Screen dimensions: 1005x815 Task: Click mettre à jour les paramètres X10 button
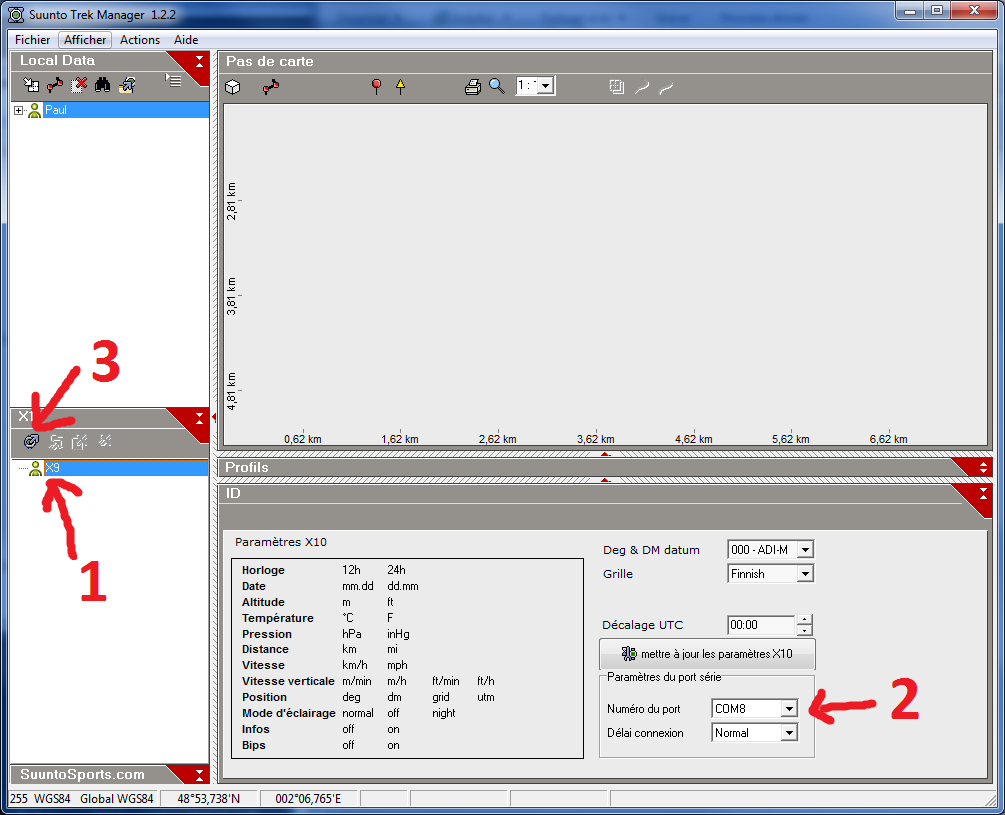click(x=707, y=654)
